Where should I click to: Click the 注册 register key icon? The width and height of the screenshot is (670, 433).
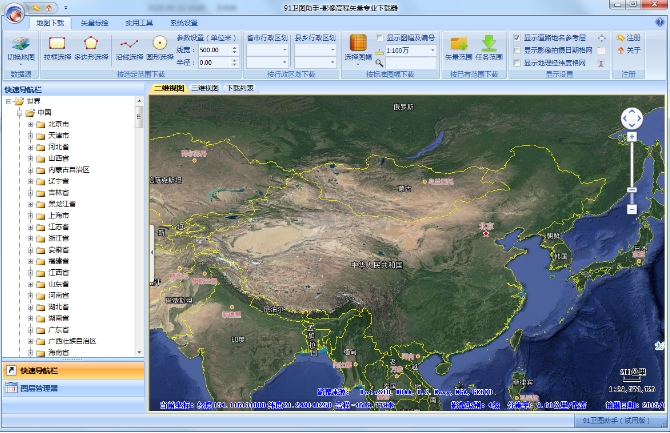click(x=620, y=38)
